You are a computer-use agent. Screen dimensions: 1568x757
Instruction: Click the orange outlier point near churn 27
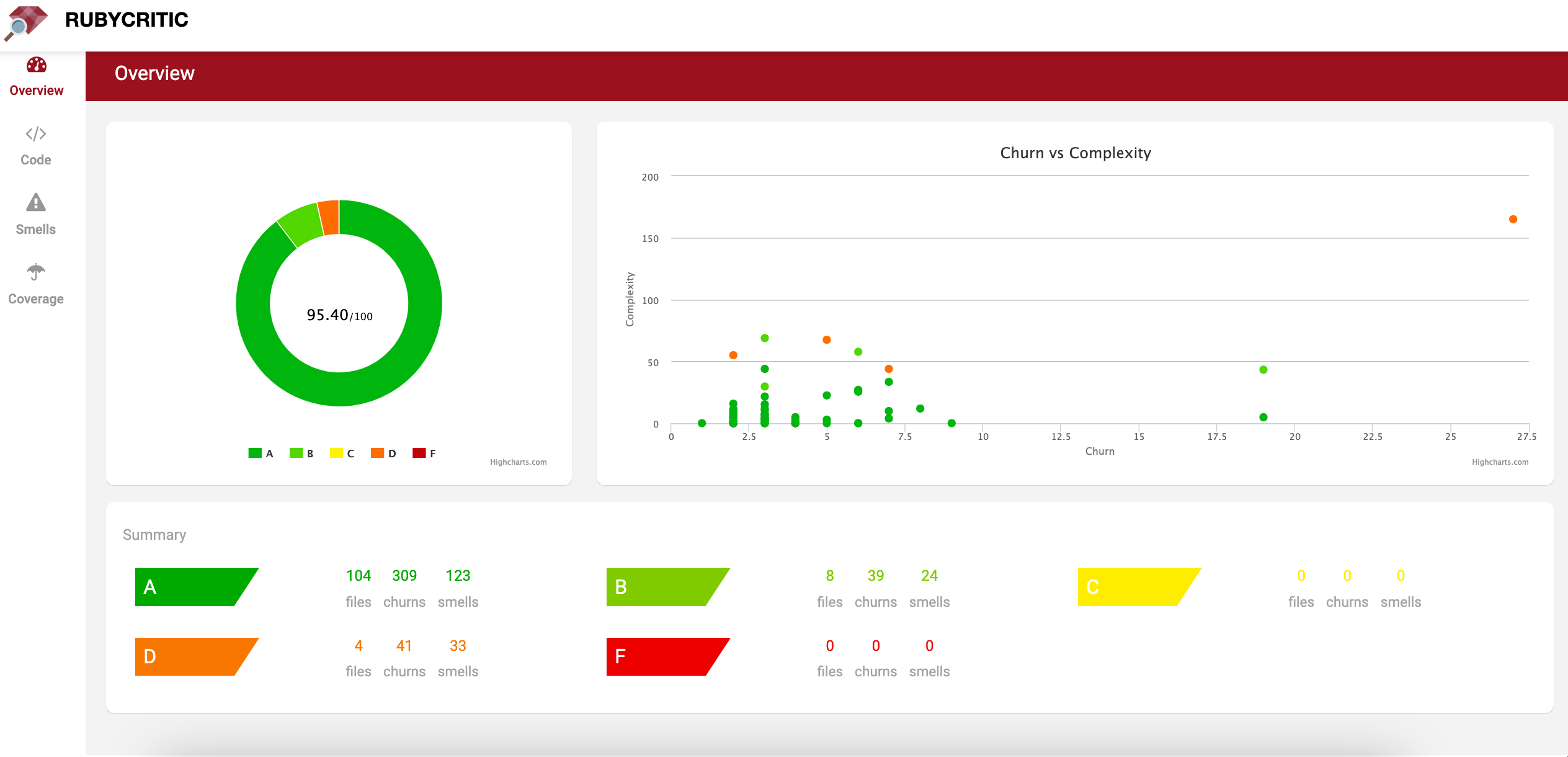(x=1513, y=219)
